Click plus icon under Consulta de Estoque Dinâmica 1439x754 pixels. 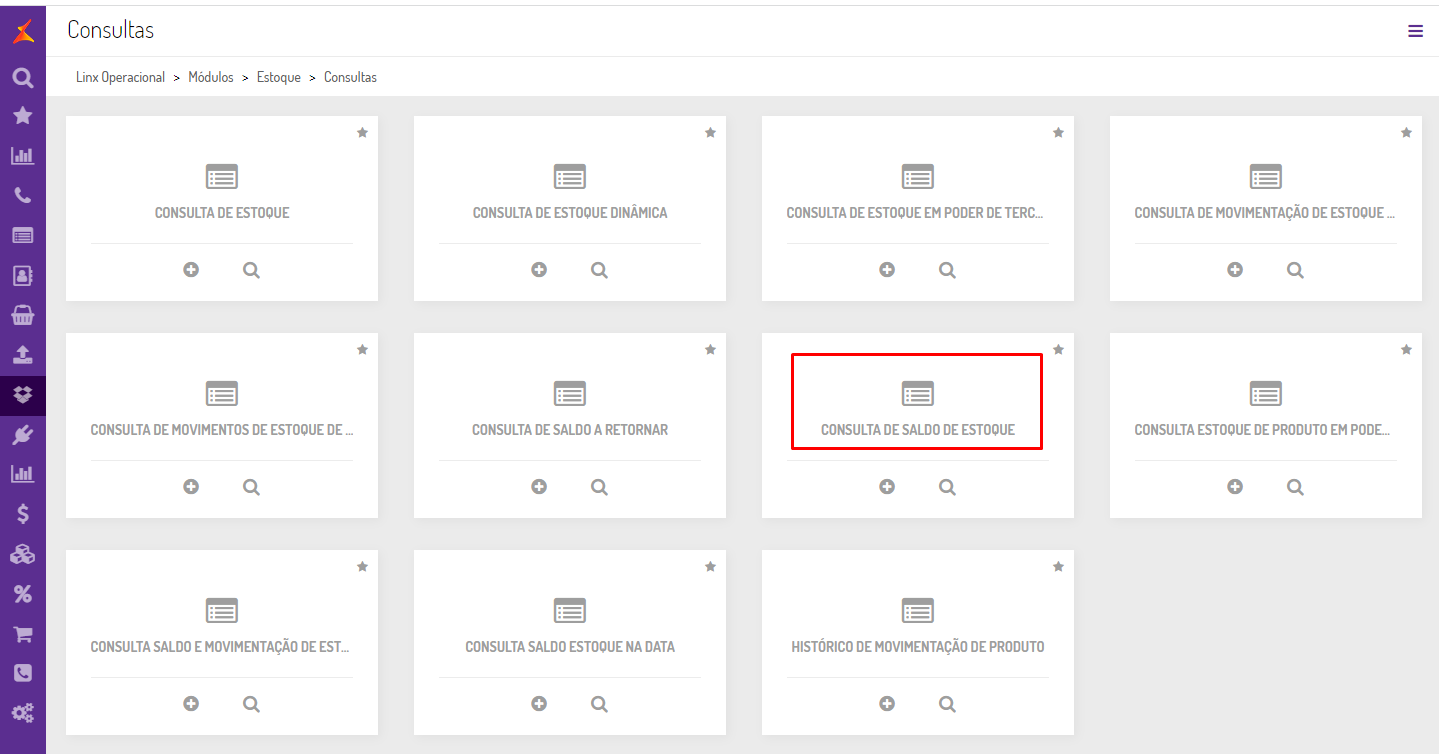click(x=539, y=270)
